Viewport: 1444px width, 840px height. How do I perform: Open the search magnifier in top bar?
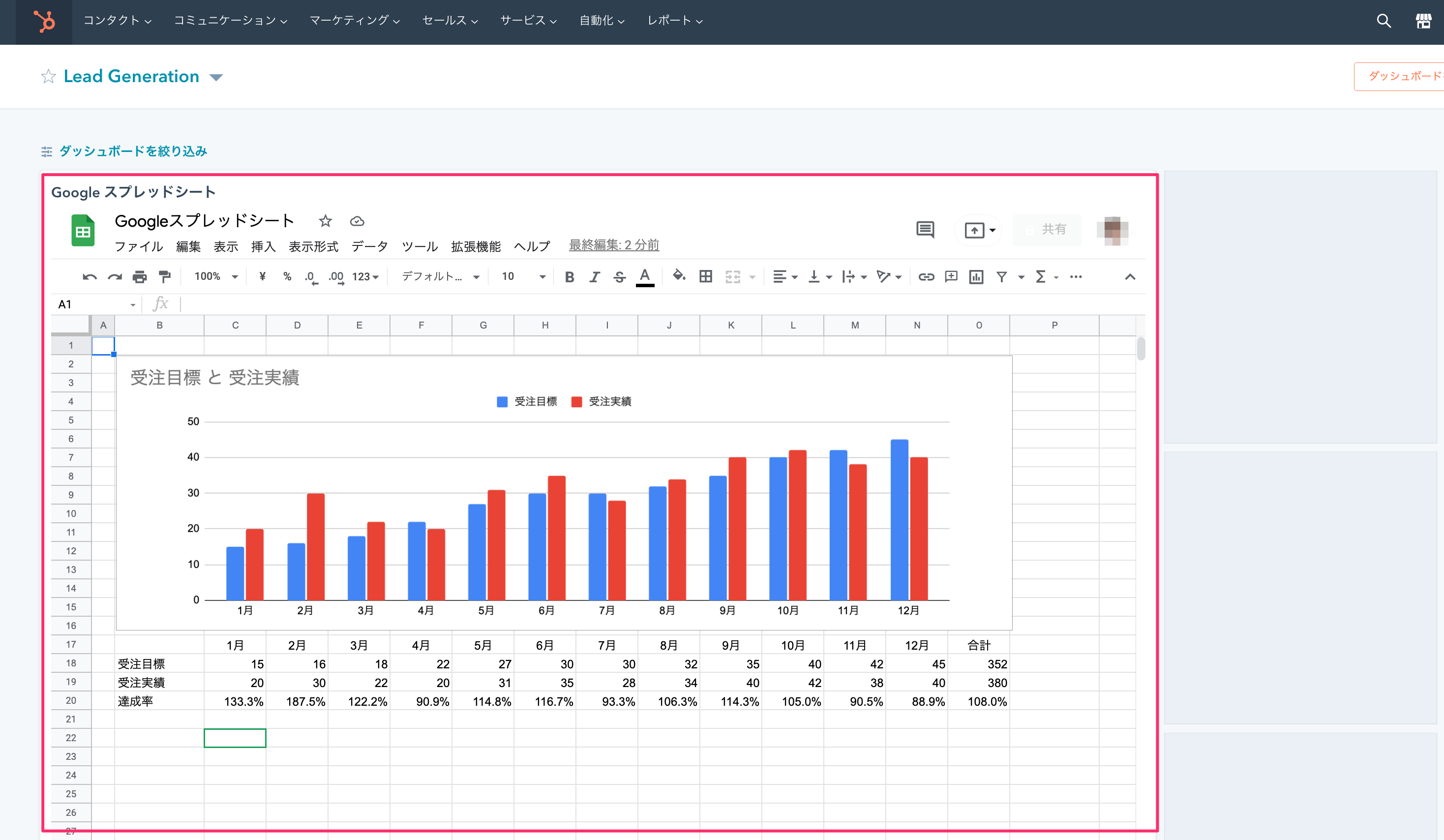[1384, 21]
